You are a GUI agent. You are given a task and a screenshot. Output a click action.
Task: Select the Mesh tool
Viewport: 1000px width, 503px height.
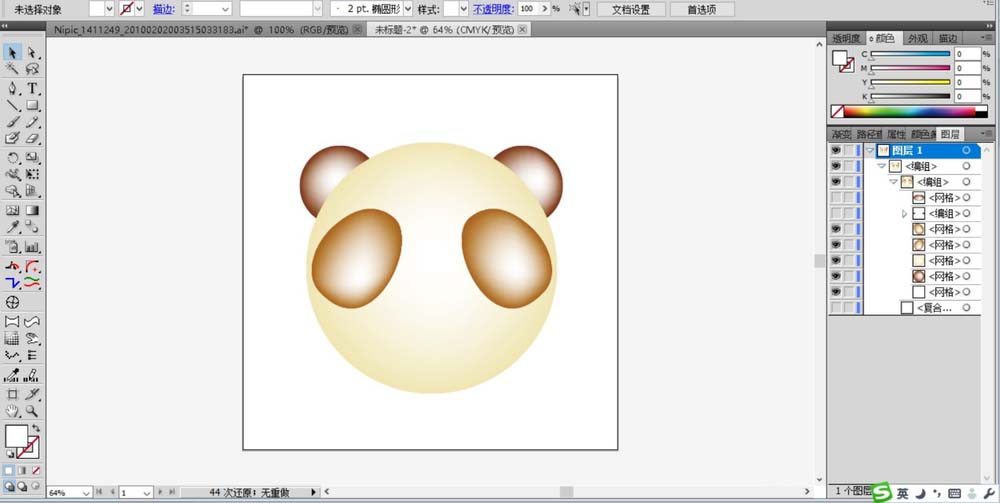click(12, 210)
